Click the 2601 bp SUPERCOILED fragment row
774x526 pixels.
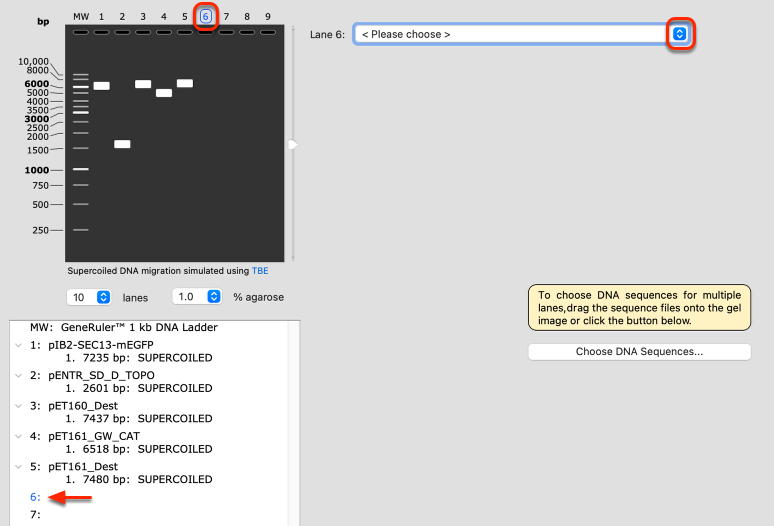coord(139,388)
